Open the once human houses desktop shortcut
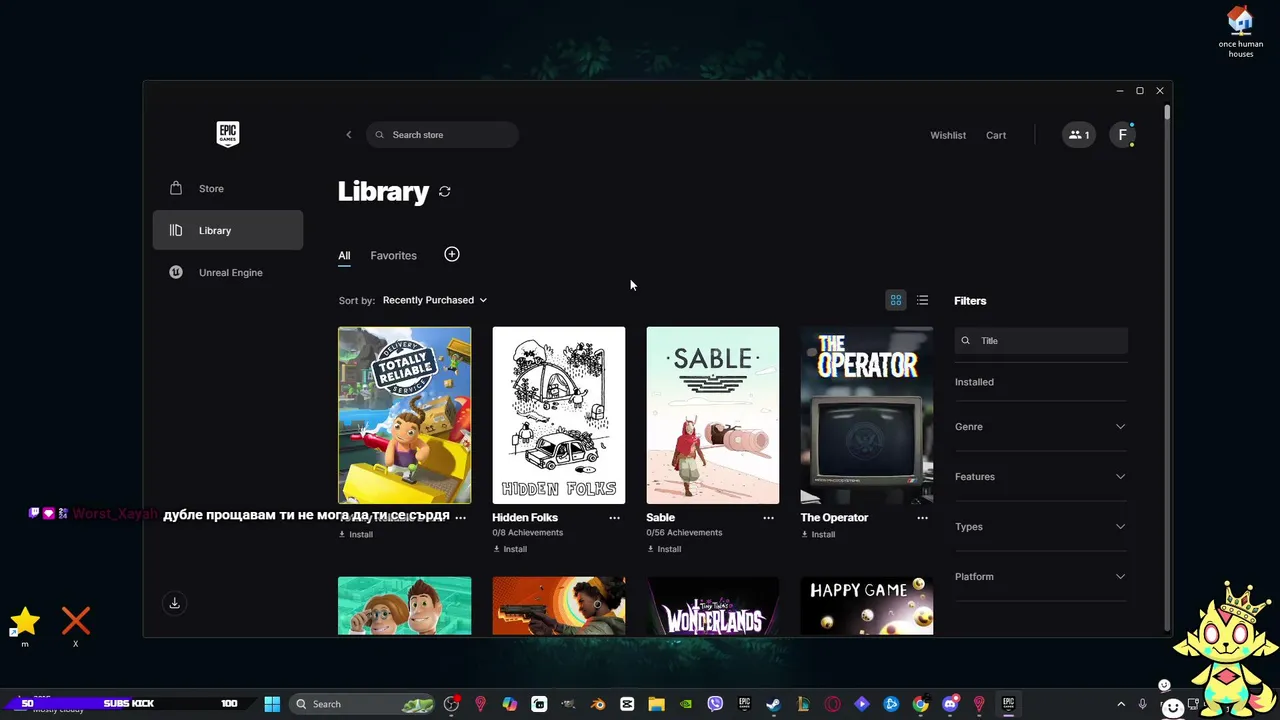 click(1241, 32)
